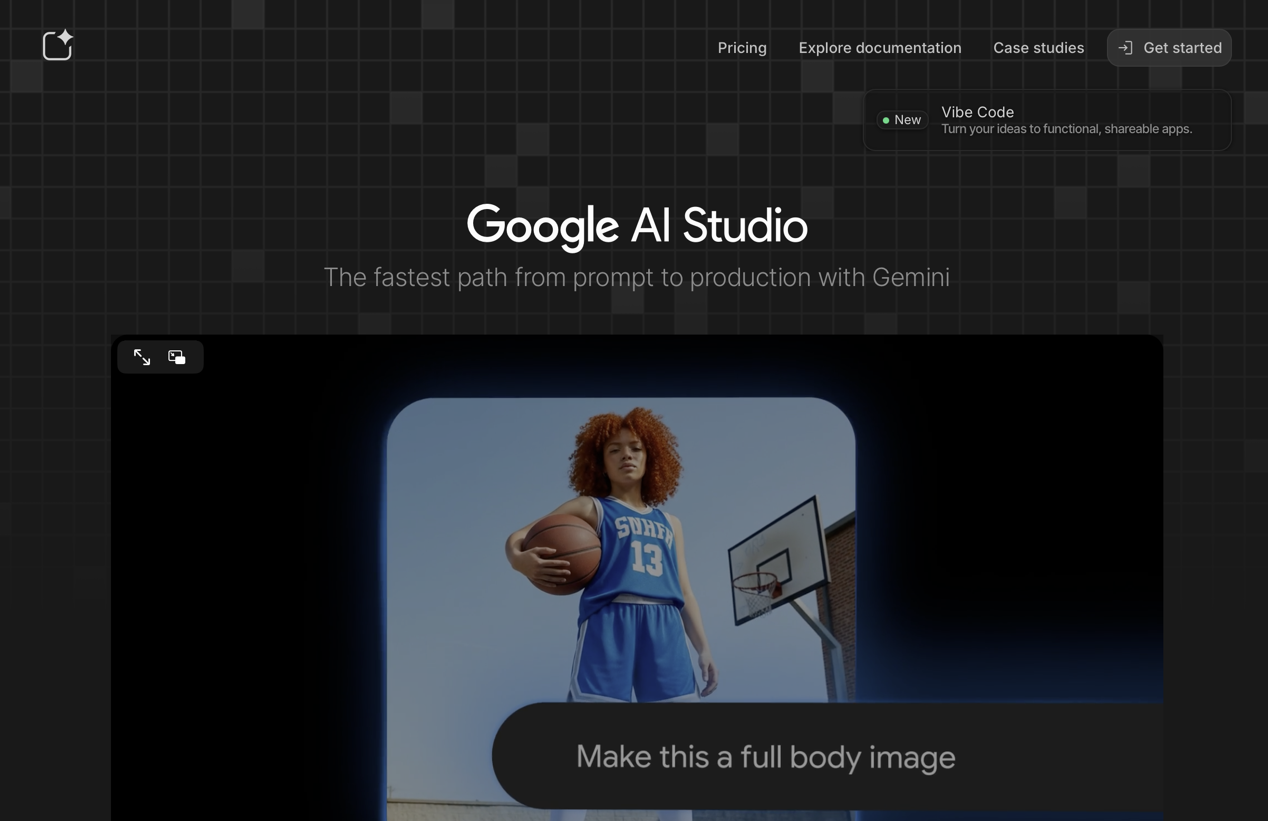Select the New badge label
Viewport: 1268px width, 821px height.
[x=907, y=120]
